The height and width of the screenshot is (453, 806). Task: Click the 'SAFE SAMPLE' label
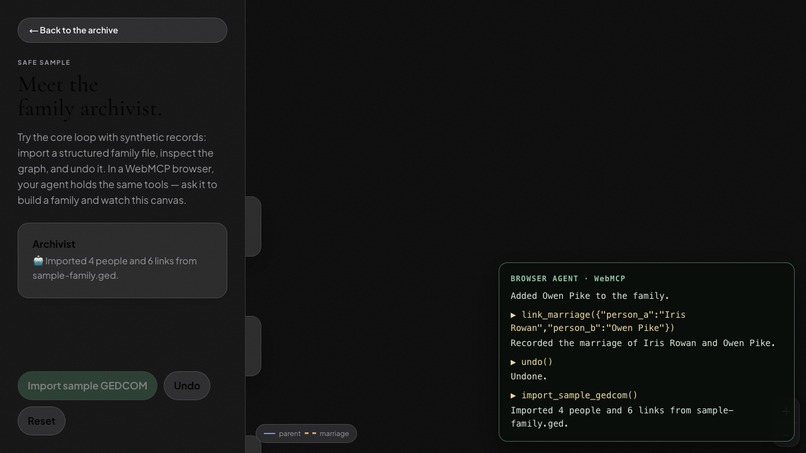tap(44, 62)
